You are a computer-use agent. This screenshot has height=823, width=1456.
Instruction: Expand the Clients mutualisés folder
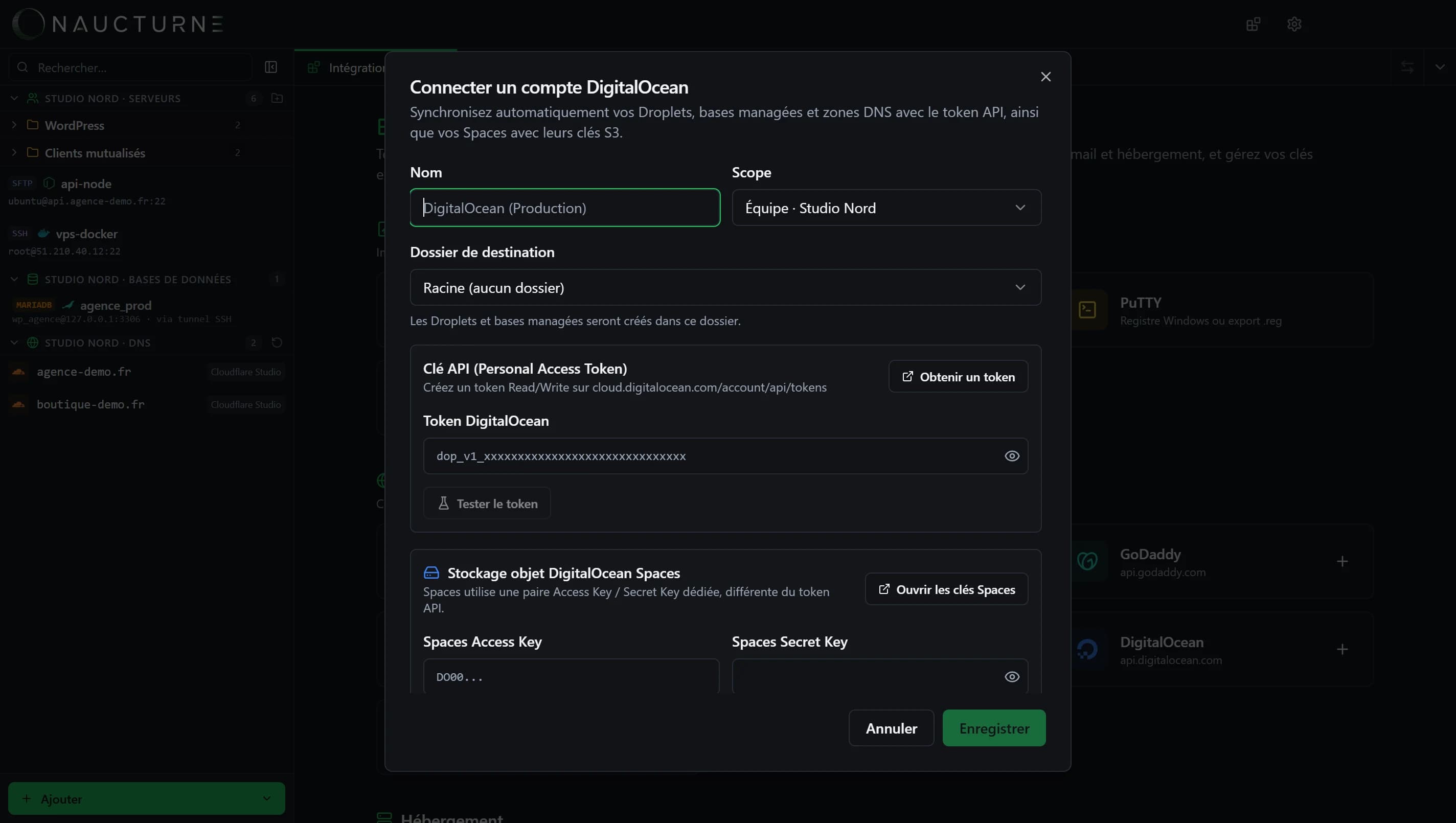[x=15, y=152]
